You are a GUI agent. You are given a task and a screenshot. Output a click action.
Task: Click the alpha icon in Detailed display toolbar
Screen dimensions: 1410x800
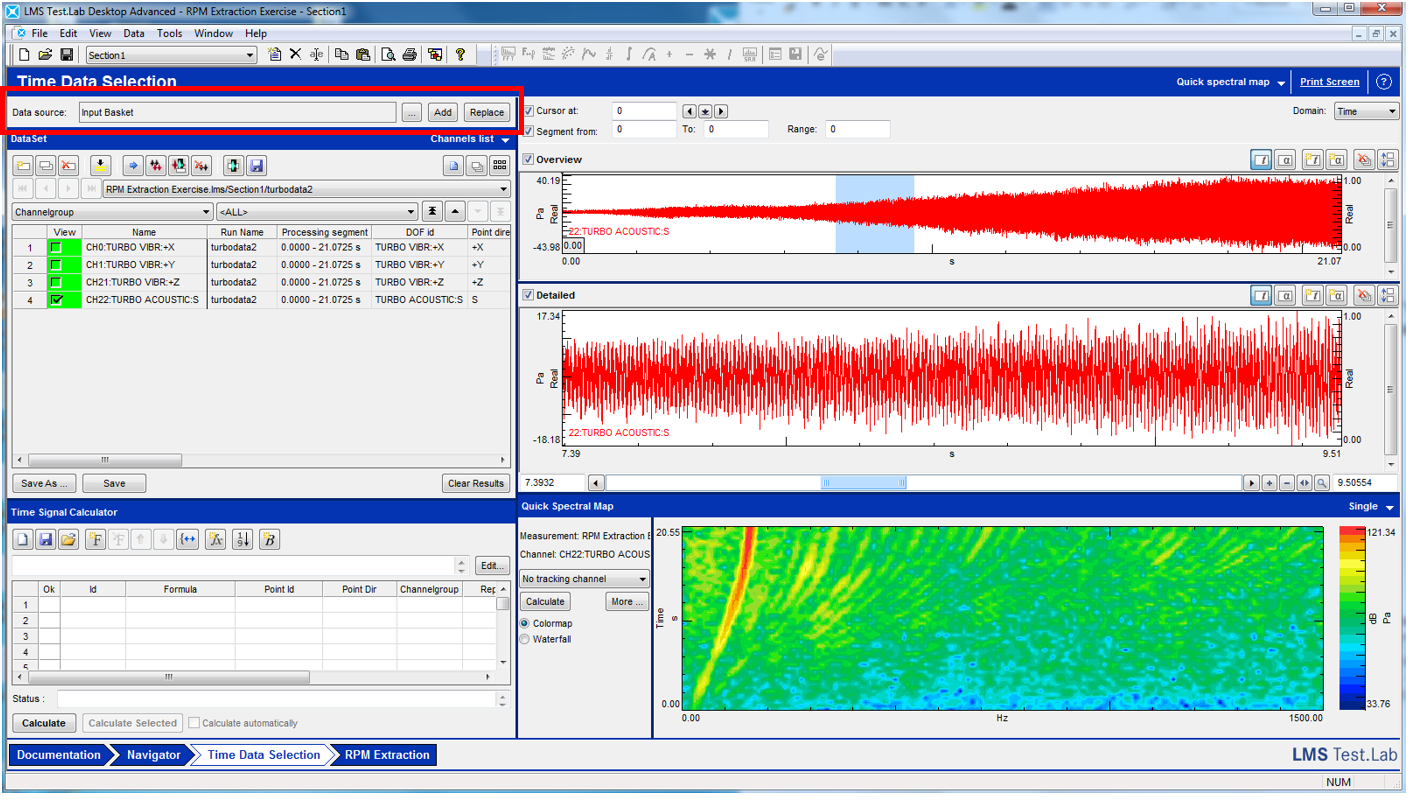coord(1286,296)
